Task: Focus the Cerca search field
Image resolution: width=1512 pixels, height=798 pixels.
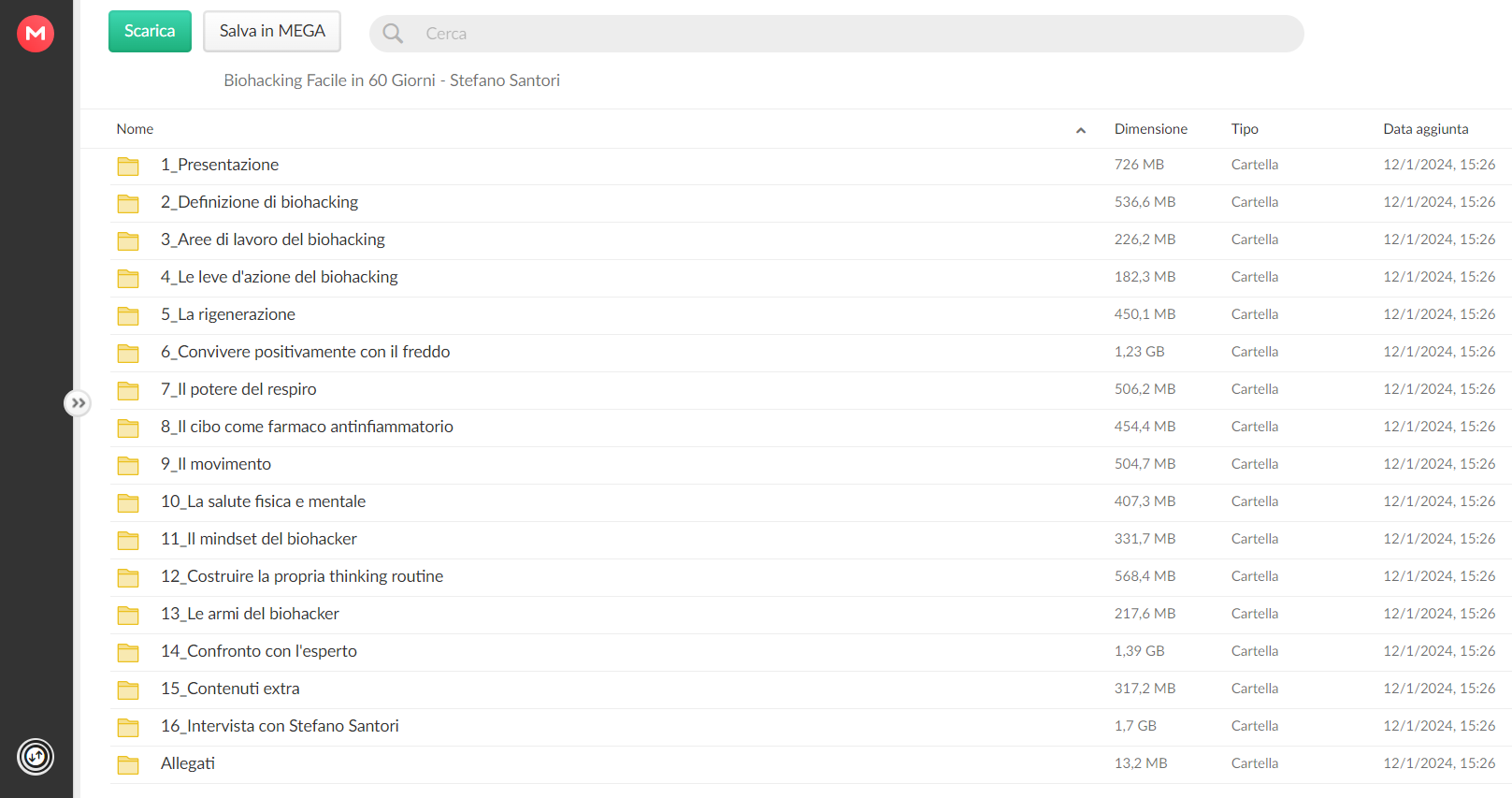Action: [x=837, y=34]
